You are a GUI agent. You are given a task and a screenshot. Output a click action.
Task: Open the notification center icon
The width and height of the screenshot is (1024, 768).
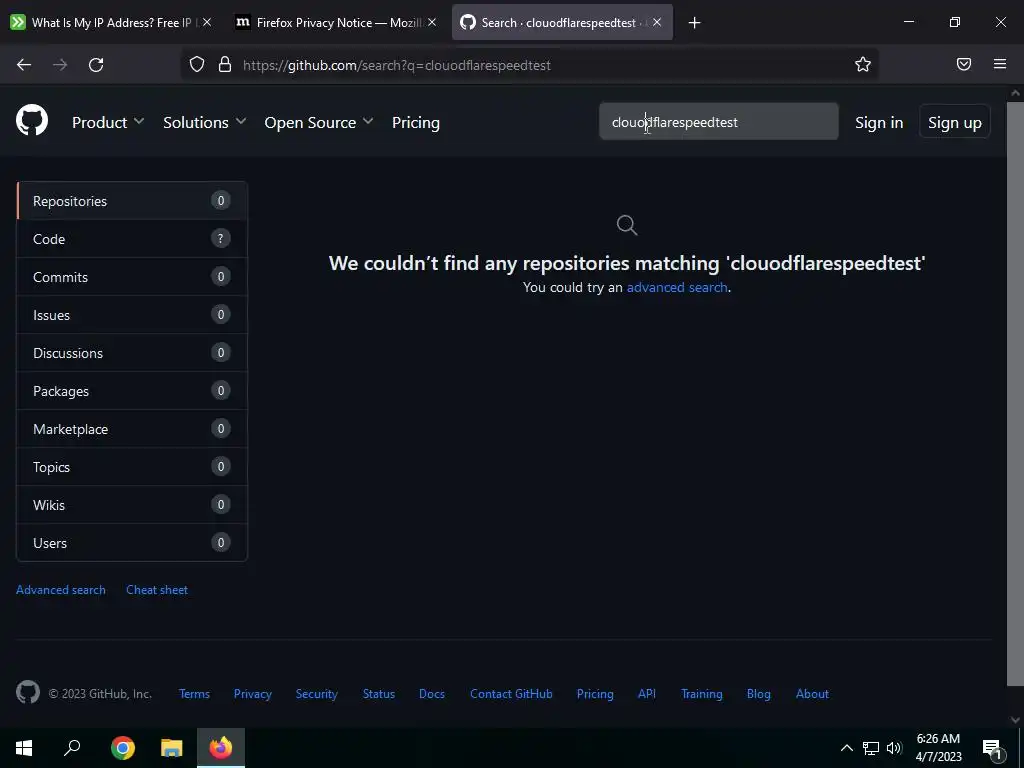(992, 749)
